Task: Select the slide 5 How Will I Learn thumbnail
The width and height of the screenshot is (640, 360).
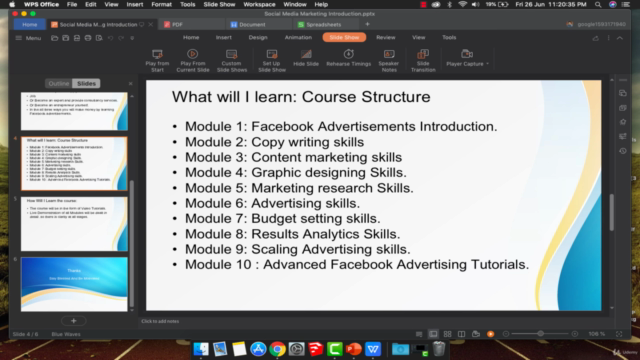Action: pos(74,224)
